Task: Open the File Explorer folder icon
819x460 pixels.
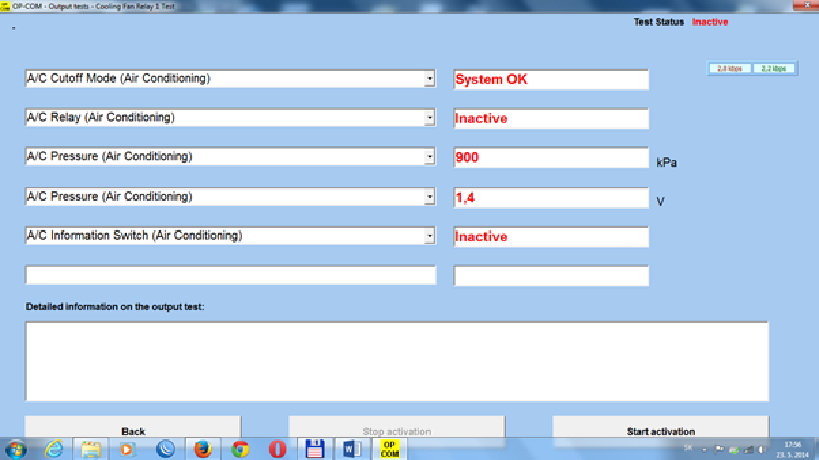Action: click(x=89, y=449)
